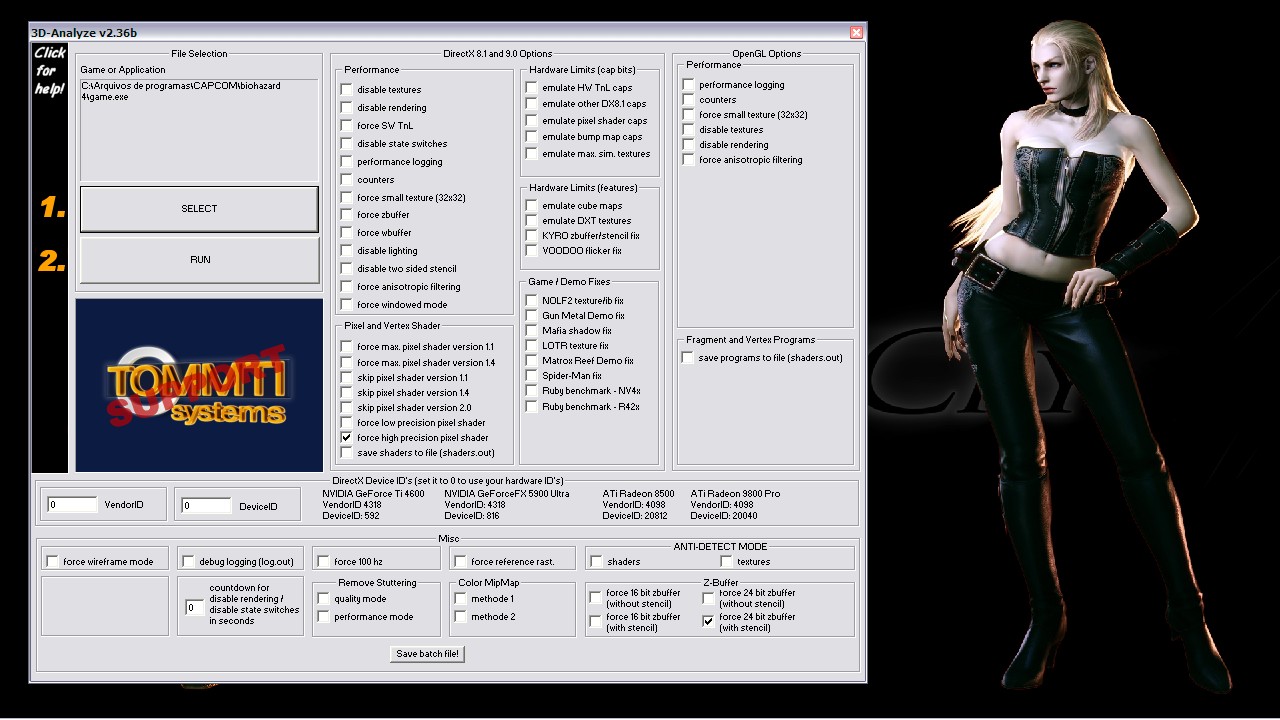This screenshot has height=720, width=1280.
Task: Enable Matrox Reef Demo fix
Action: [x=531, y=361]
